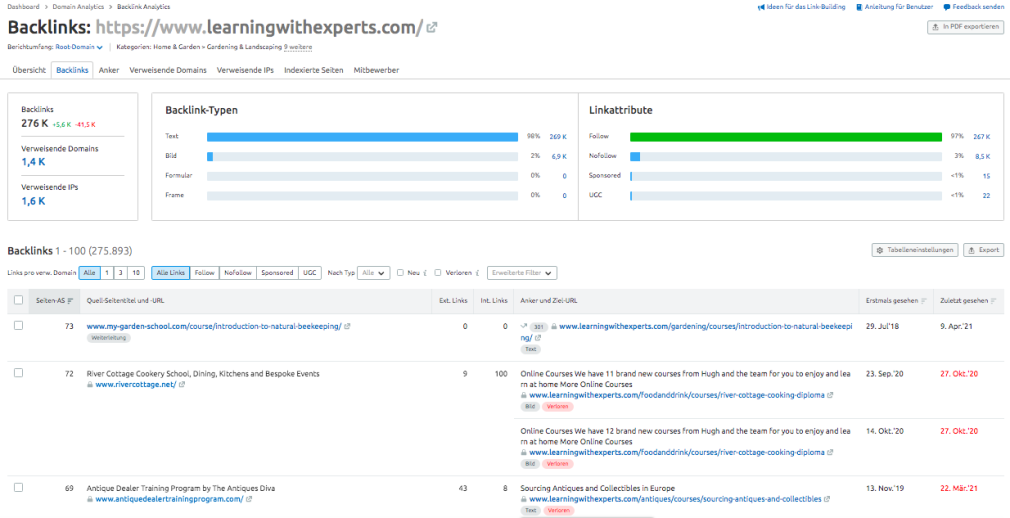The image size is (1010, 518).
Task: Open the Indexierte Seiten tab
Action: [314, 70]
